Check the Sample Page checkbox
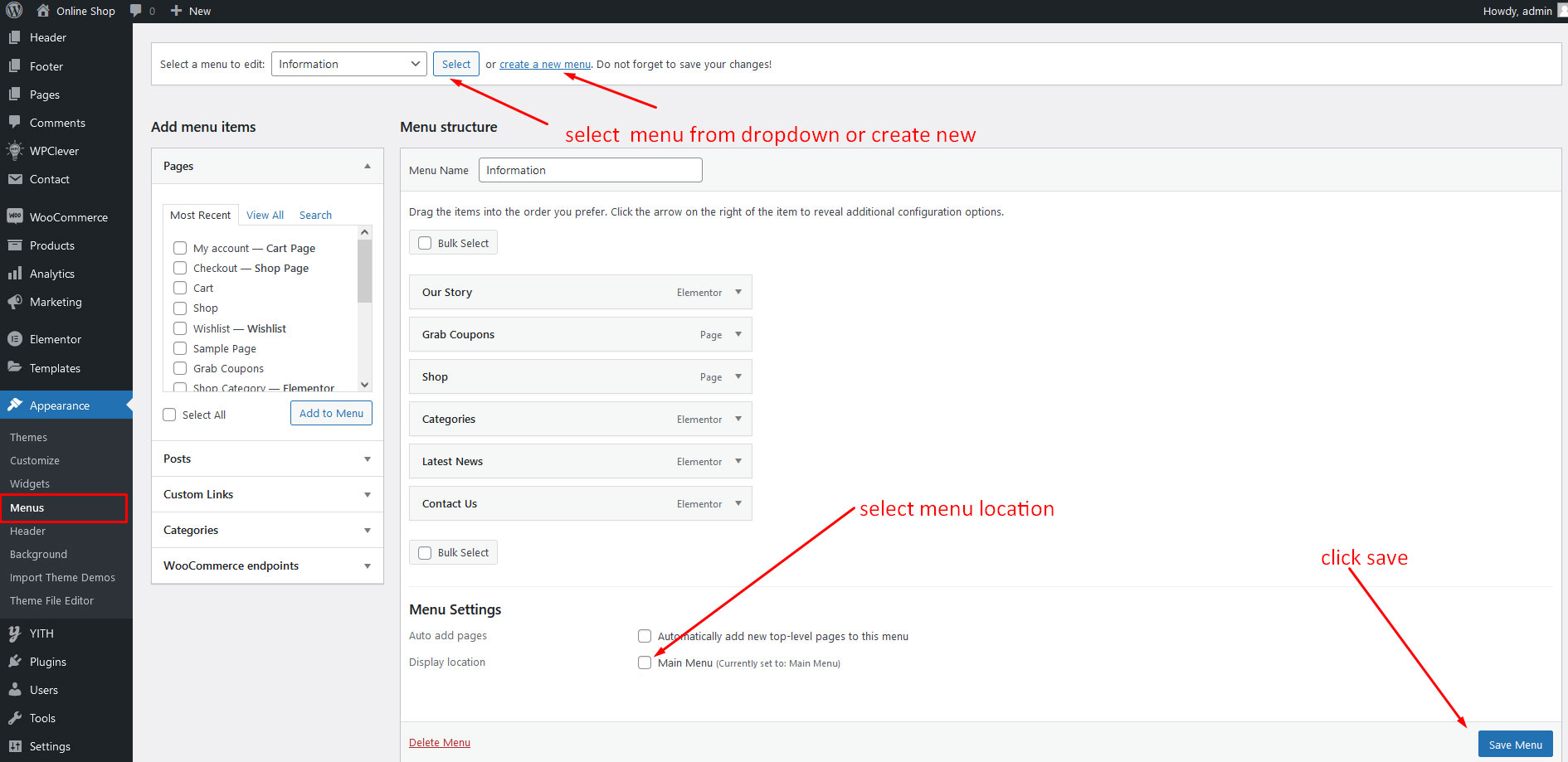Image resolution: width=1568 pixels, height=762 pixels. coord(180,348)
